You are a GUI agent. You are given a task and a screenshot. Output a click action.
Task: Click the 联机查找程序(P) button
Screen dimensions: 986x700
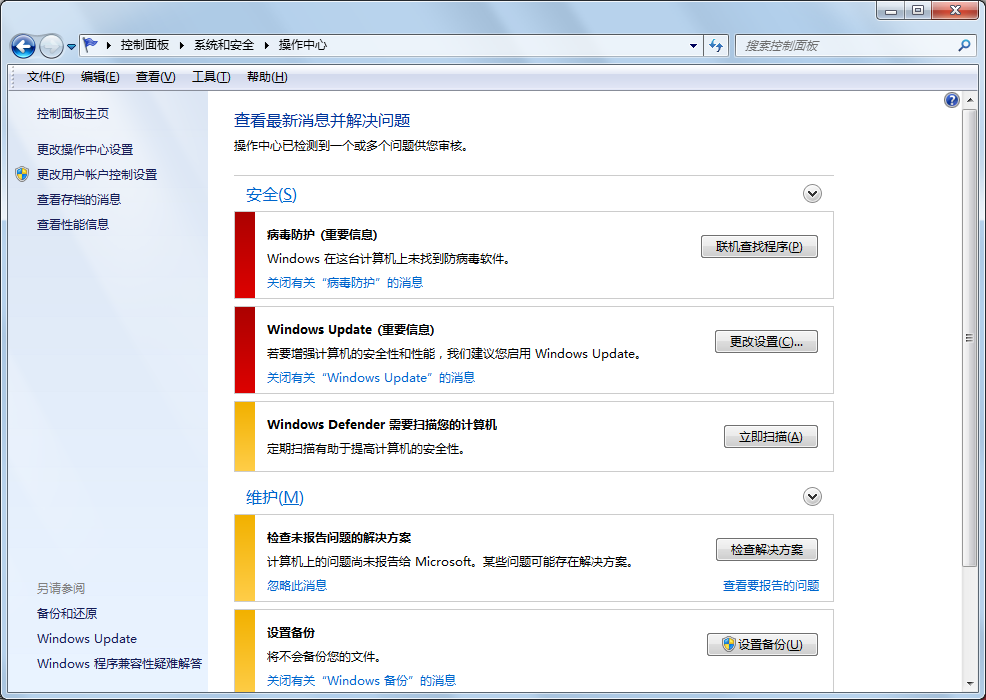tap(759, 247)
